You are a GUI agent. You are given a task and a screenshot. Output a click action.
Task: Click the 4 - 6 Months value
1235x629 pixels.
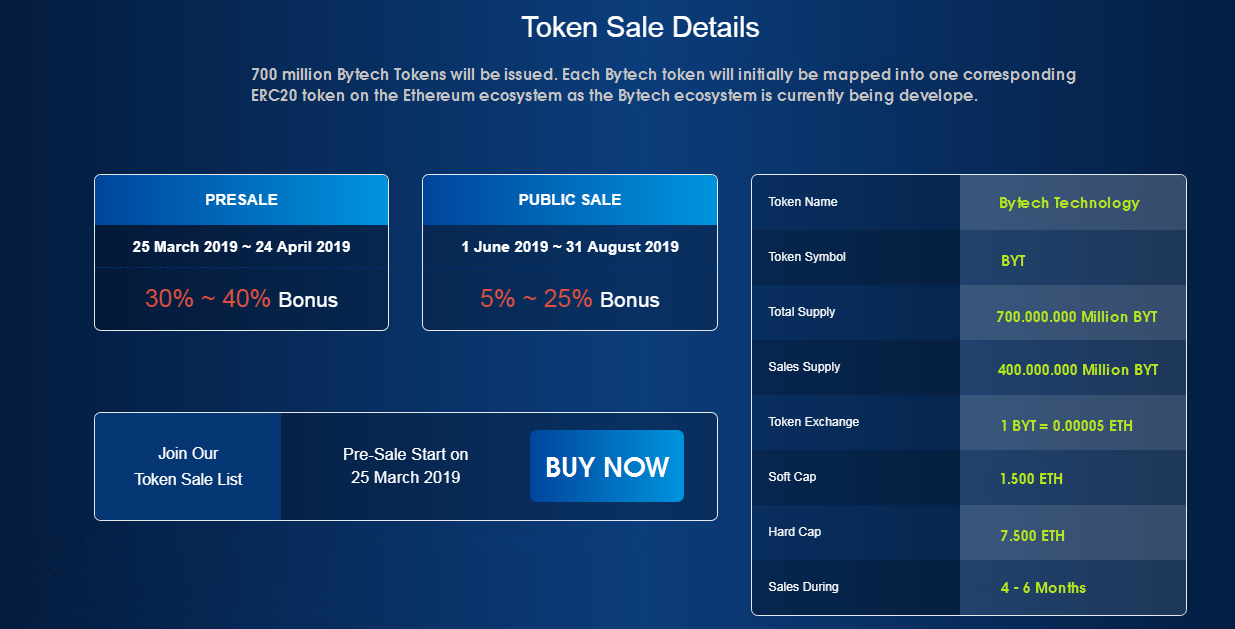coord(1043,588)
